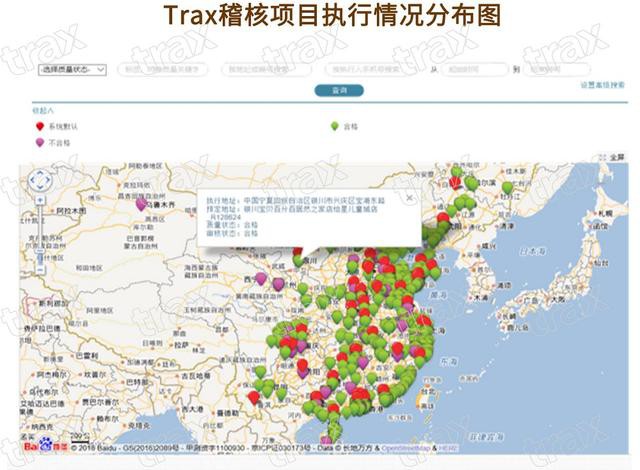
Task: Zoom in with the plus button
Action: pyautogui.click(x=40, y=200)
